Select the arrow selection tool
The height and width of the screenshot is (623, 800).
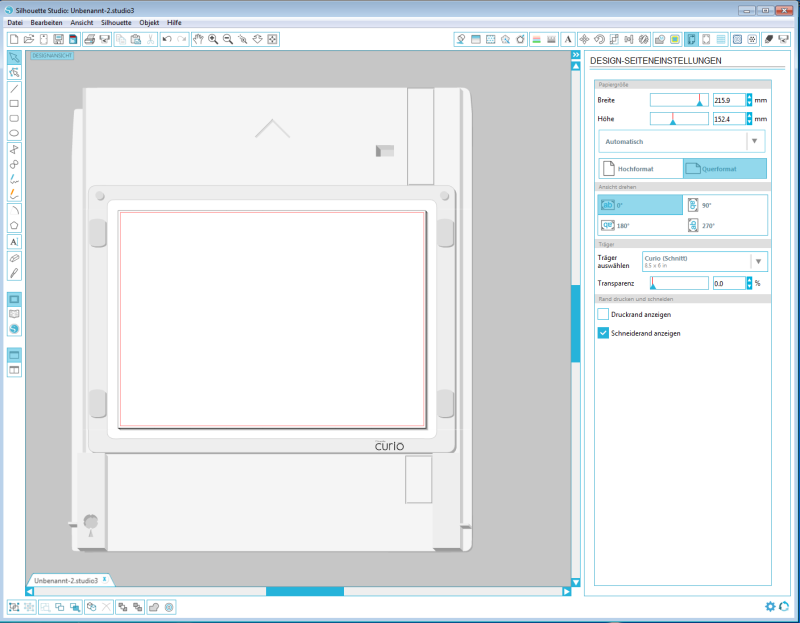(x=14, y=57)
